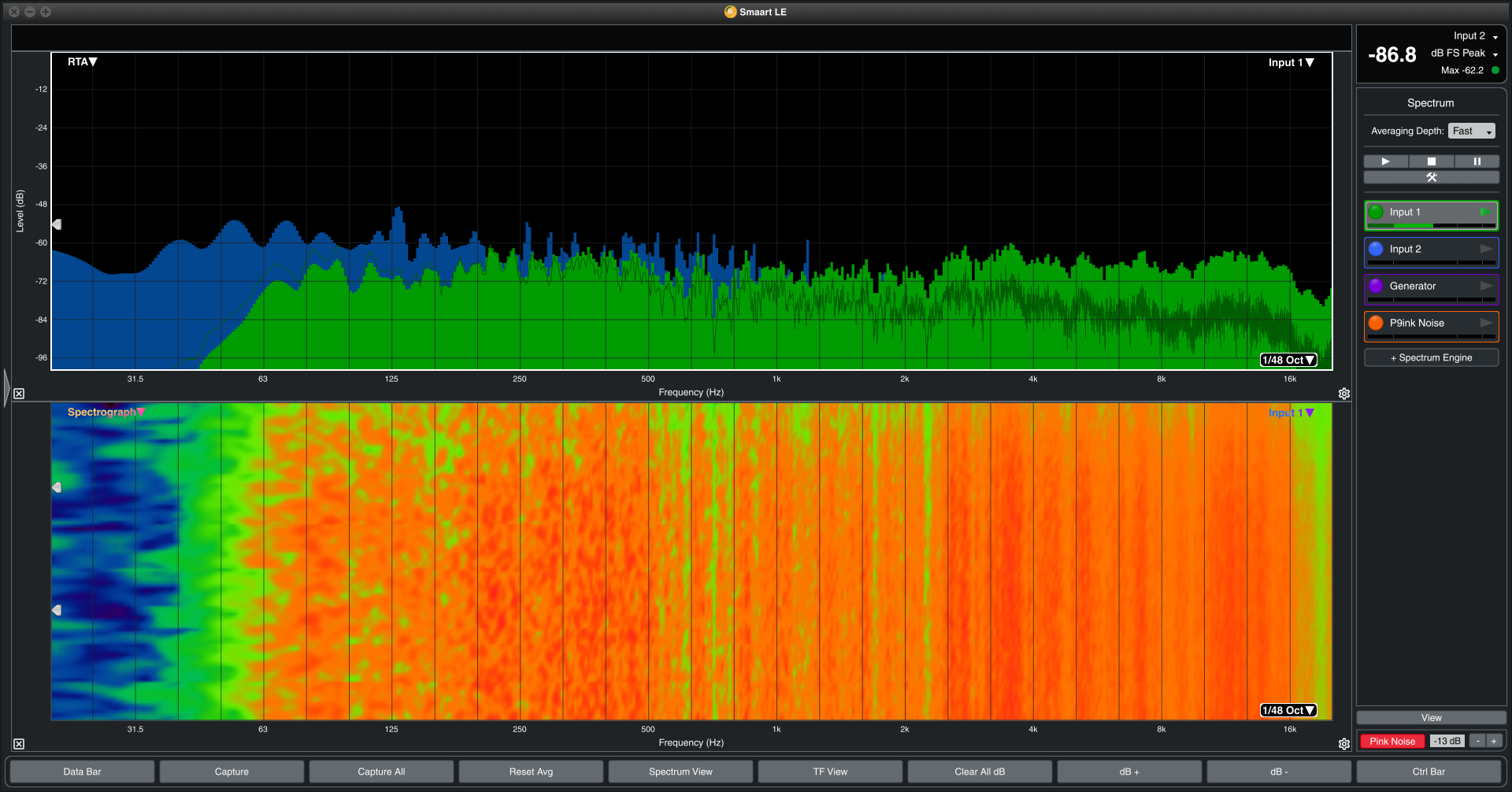Image resolution: width=1512 pixels, height=792 pixels.
Task: Click the Capture All button
Action: [x=381, y=772]
